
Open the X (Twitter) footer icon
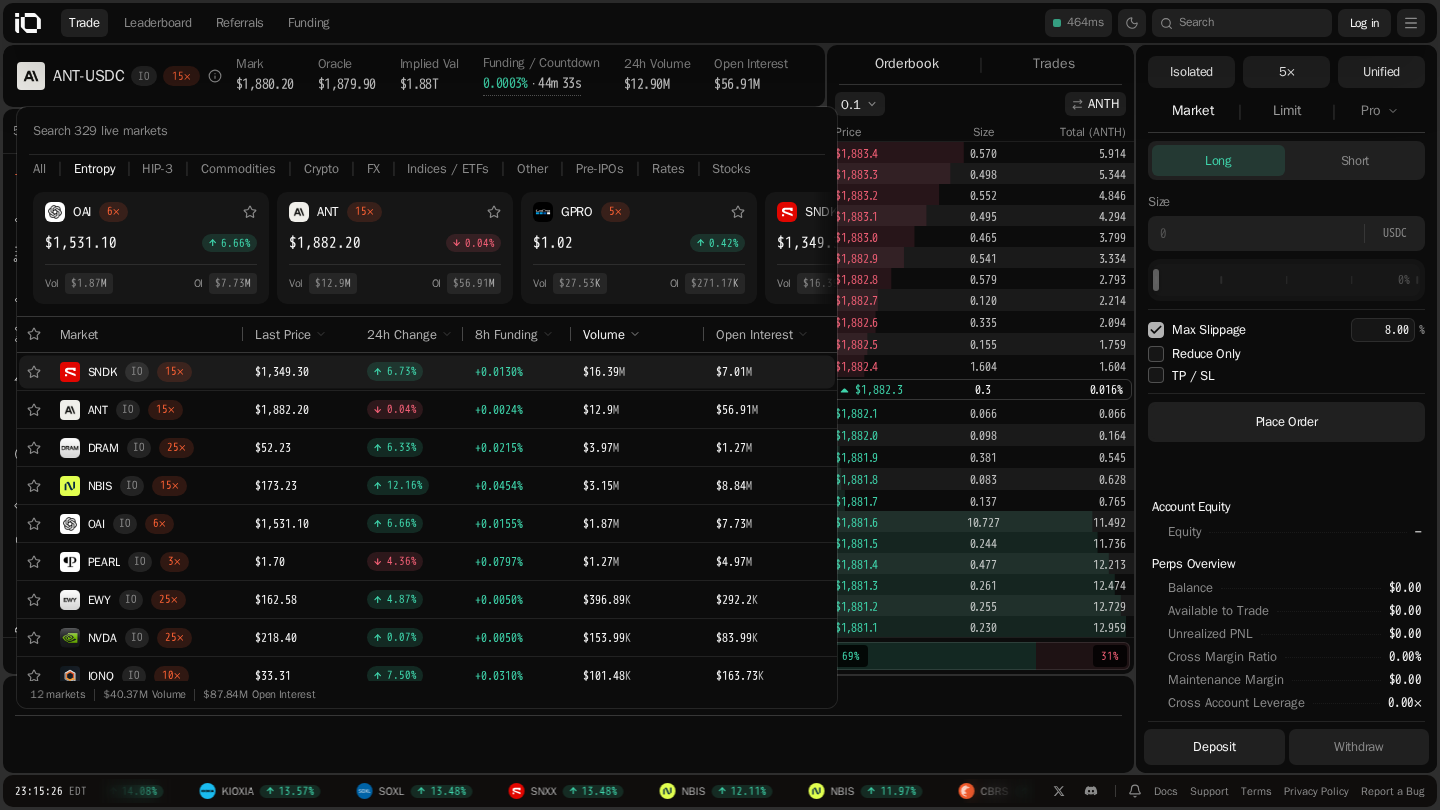pos(1059,791)
